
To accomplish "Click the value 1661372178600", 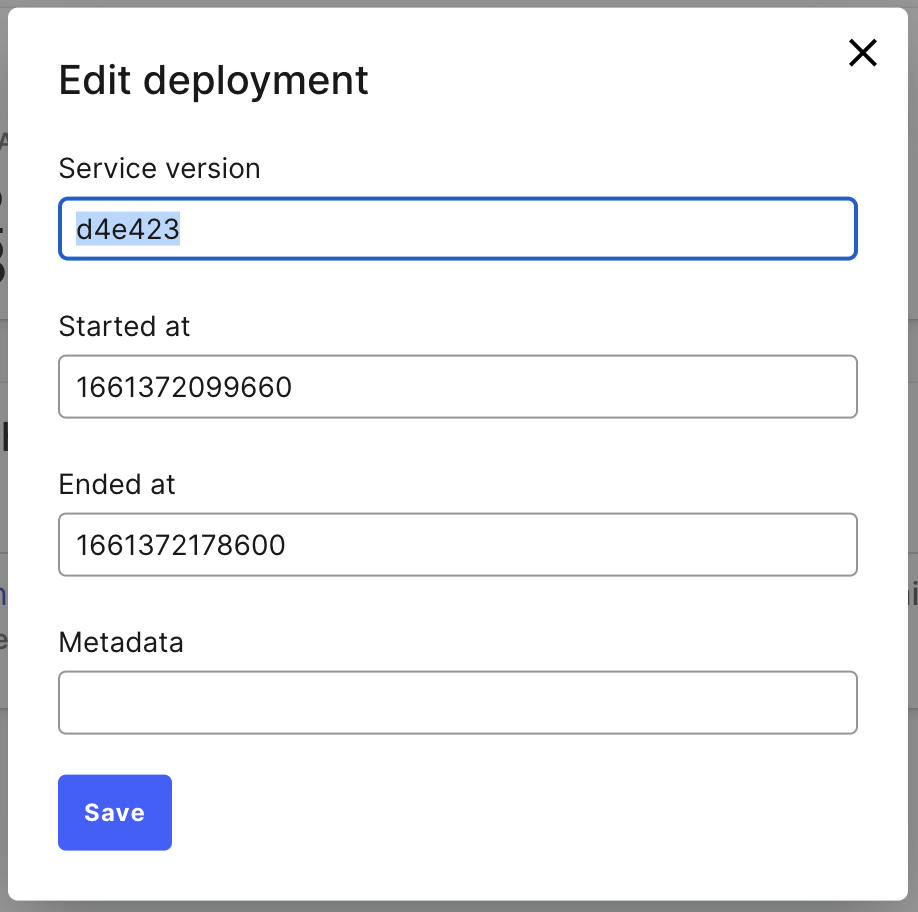I will click(181, 545).
